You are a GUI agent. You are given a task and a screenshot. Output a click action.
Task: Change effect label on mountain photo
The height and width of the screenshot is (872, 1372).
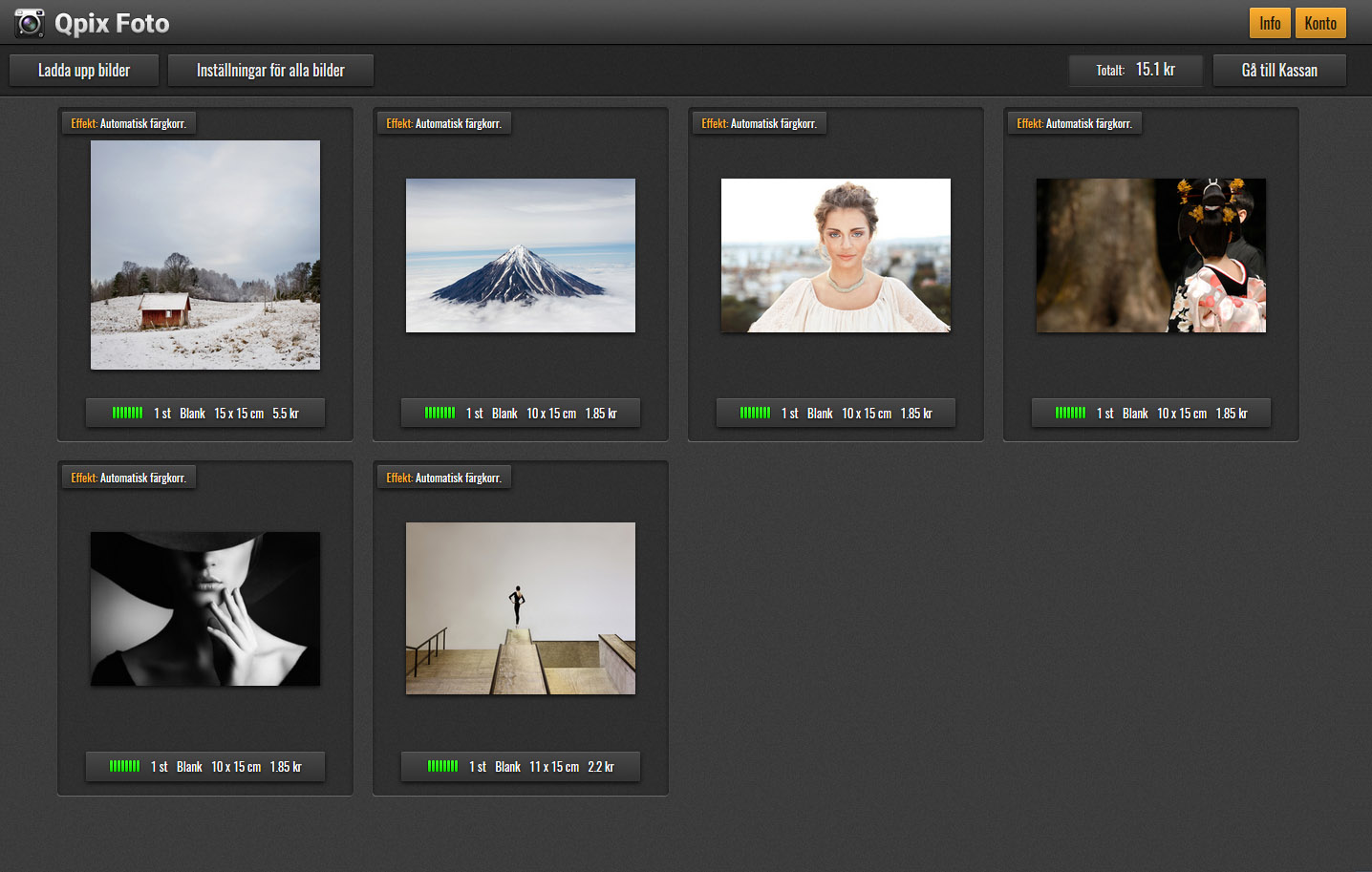444,123
